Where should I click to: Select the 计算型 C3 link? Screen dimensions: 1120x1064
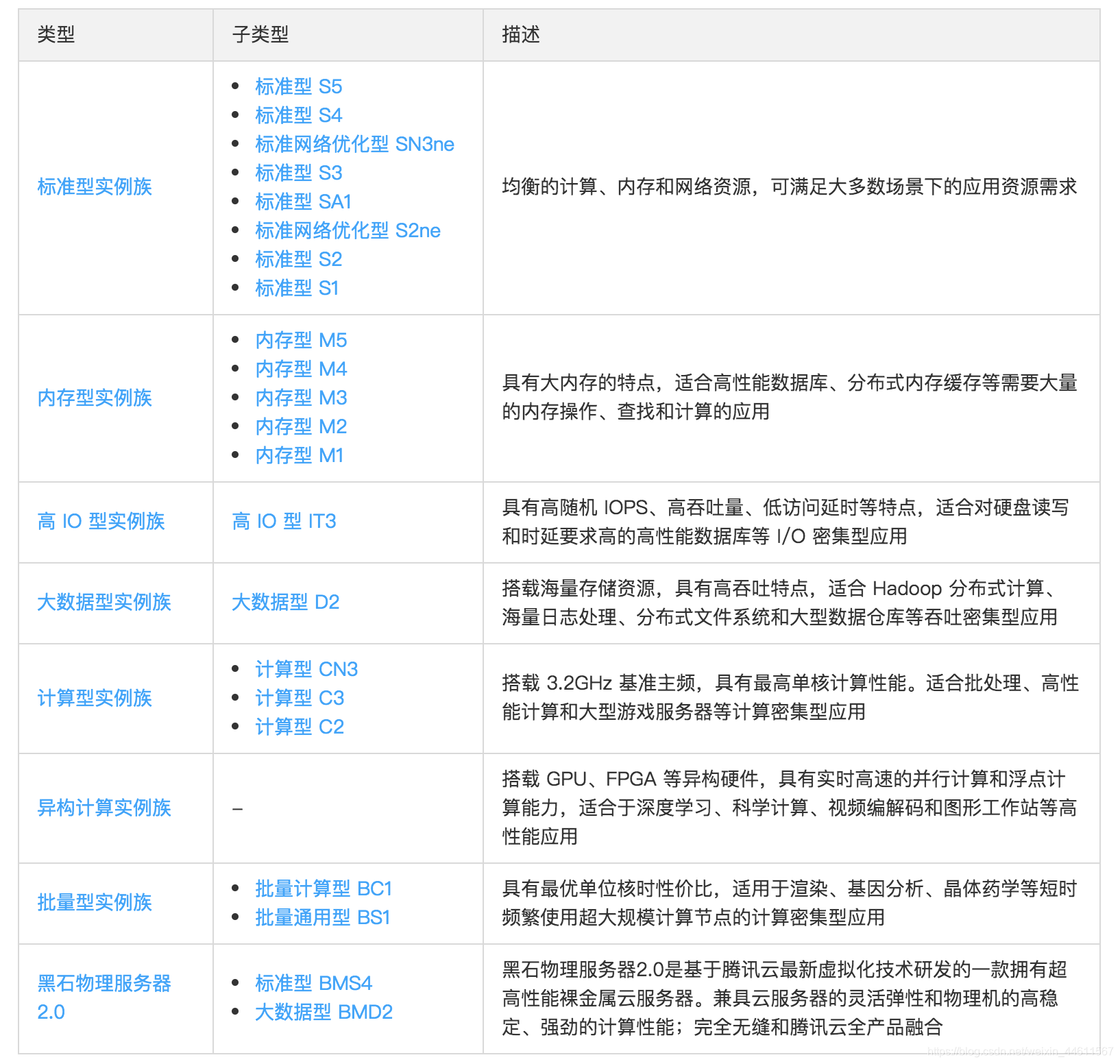300,698
